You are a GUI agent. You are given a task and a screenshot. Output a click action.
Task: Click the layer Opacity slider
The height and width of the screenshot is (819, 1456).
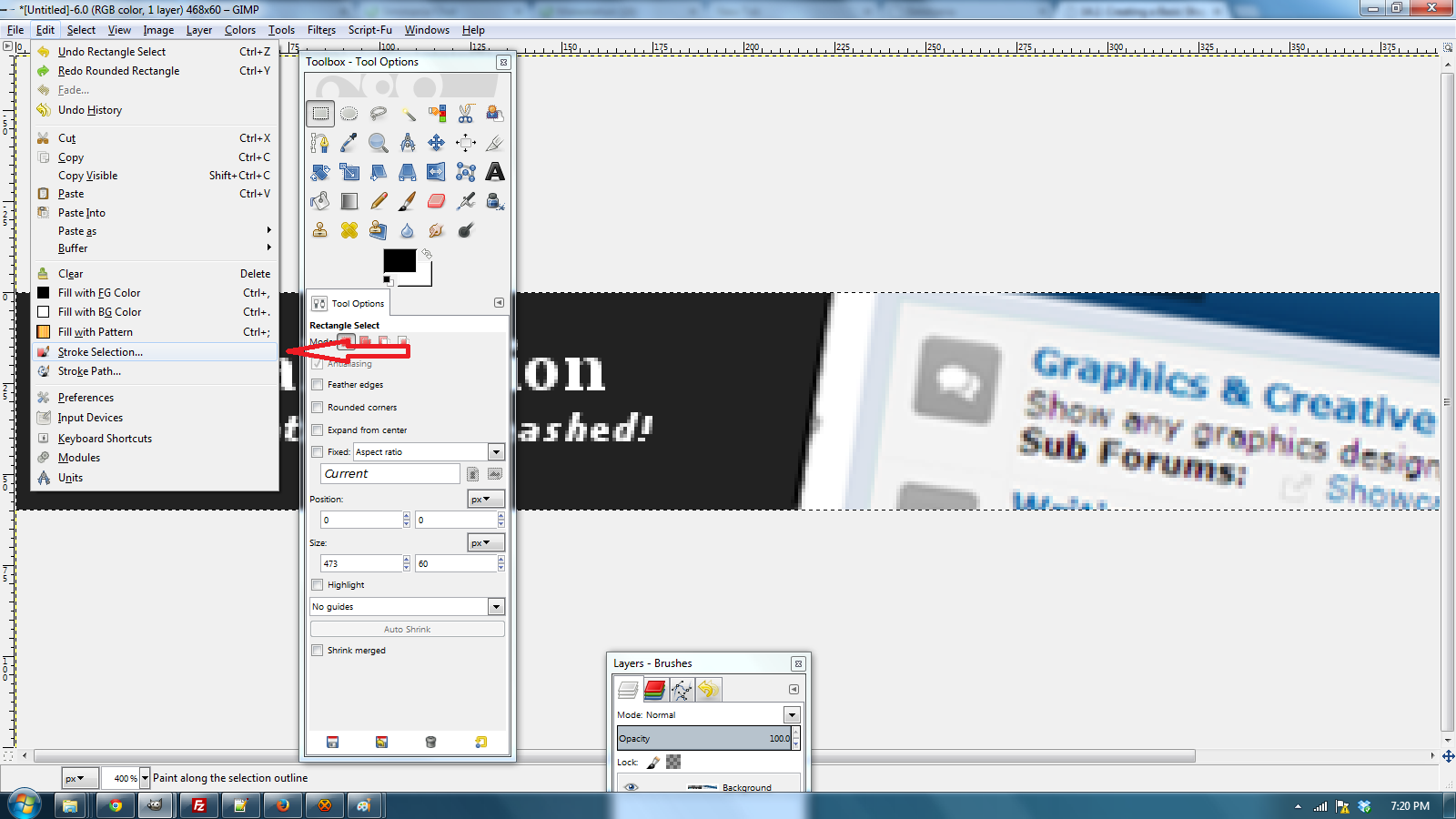[703, 738]
